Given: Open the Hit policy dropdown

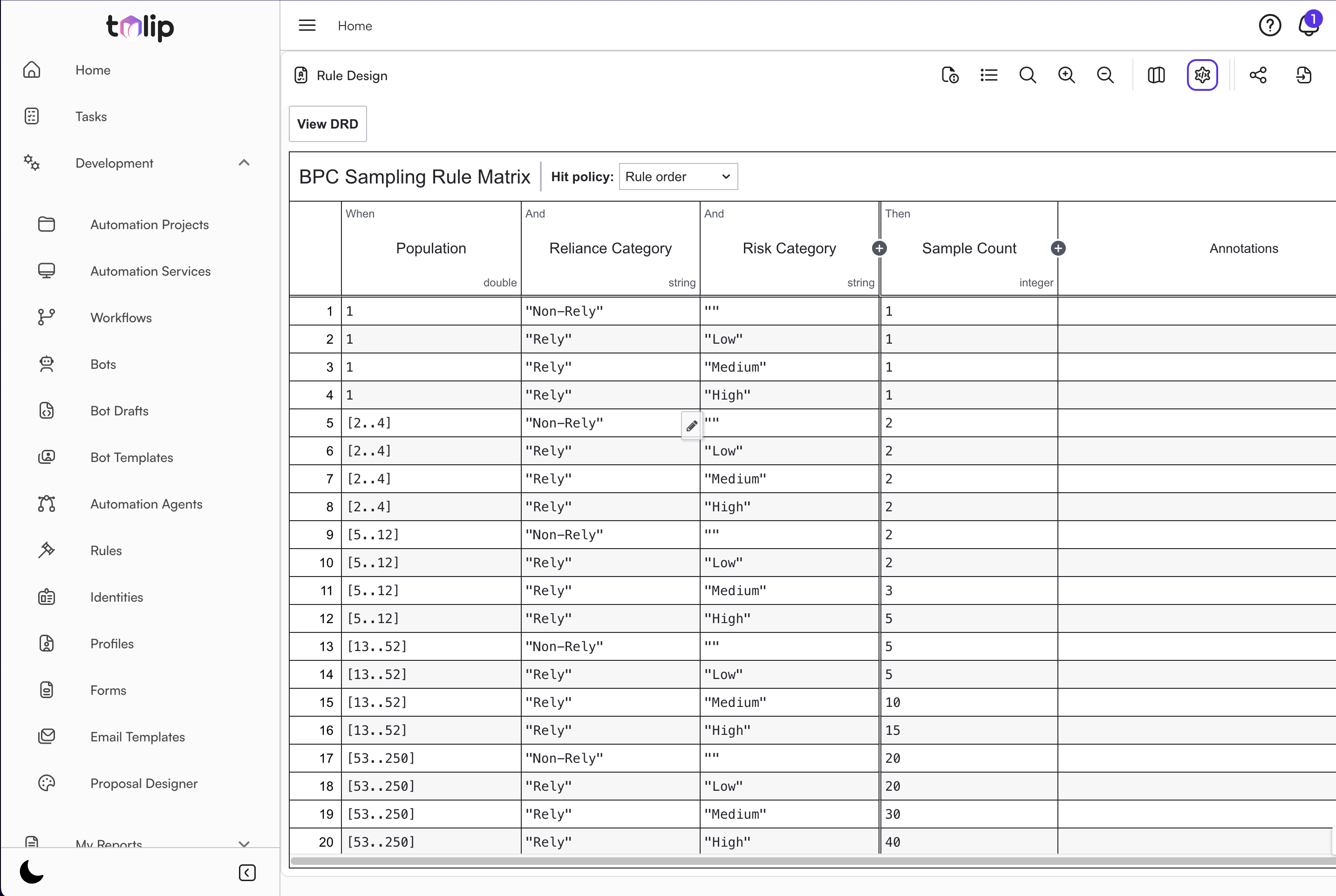Looking at the screenshot, I should point(678,176).
